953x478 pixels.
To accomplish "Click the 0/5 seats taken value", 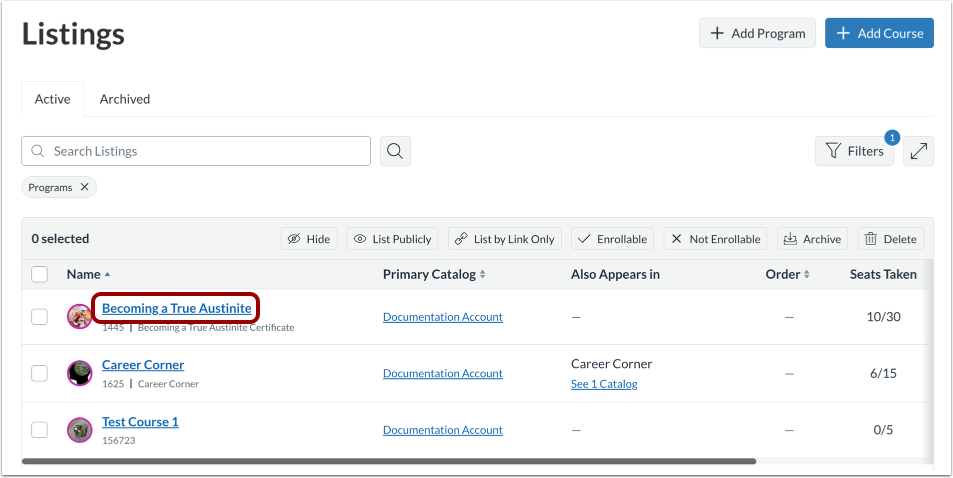I will coord(883,430).
